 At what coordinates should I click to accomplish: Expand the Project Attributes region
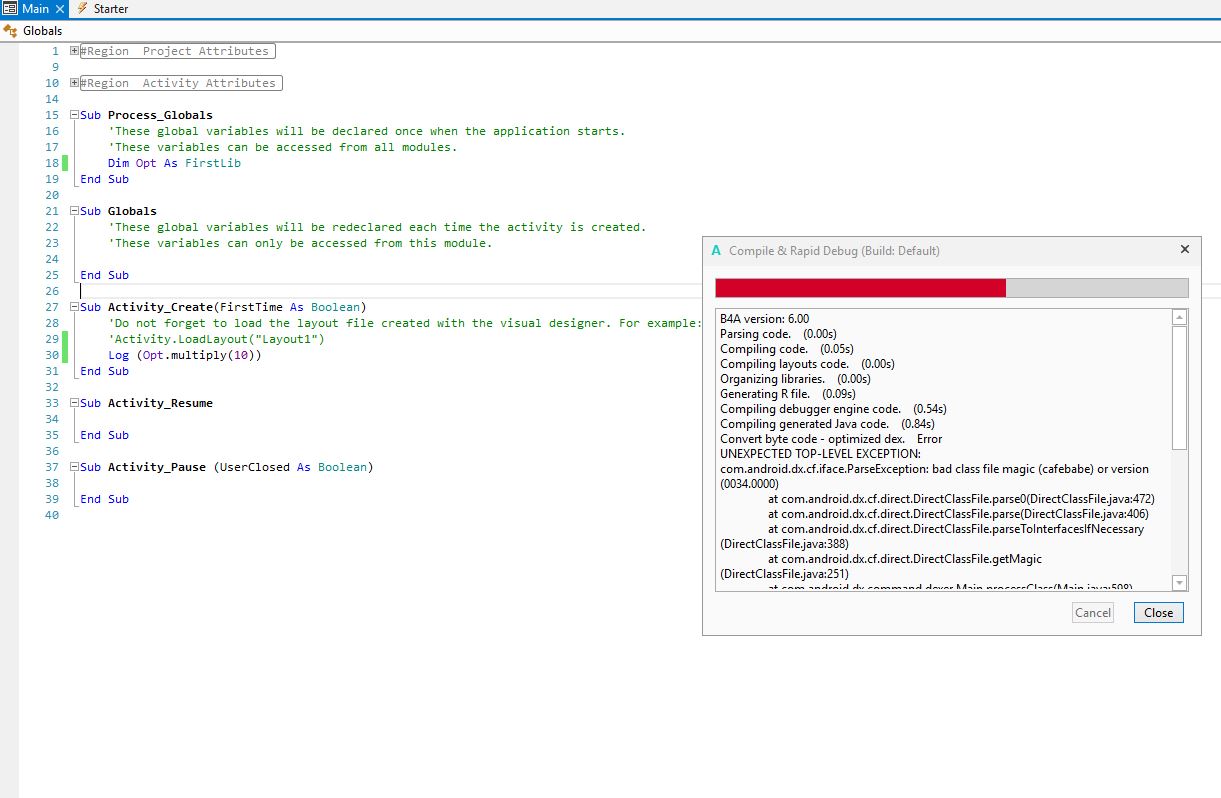coord(75,51)
